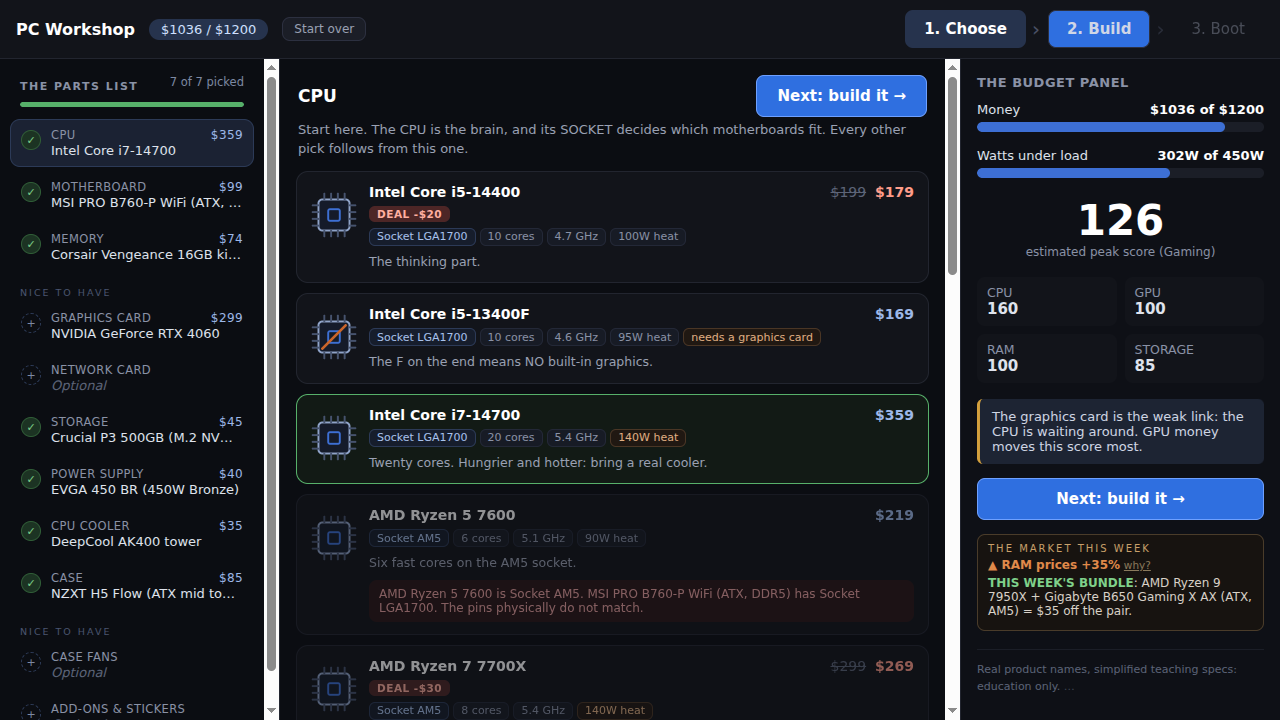Click the Money progress bar
Screen dimensions: 1280x720
pyautogui.click(x=1120, y=127)
